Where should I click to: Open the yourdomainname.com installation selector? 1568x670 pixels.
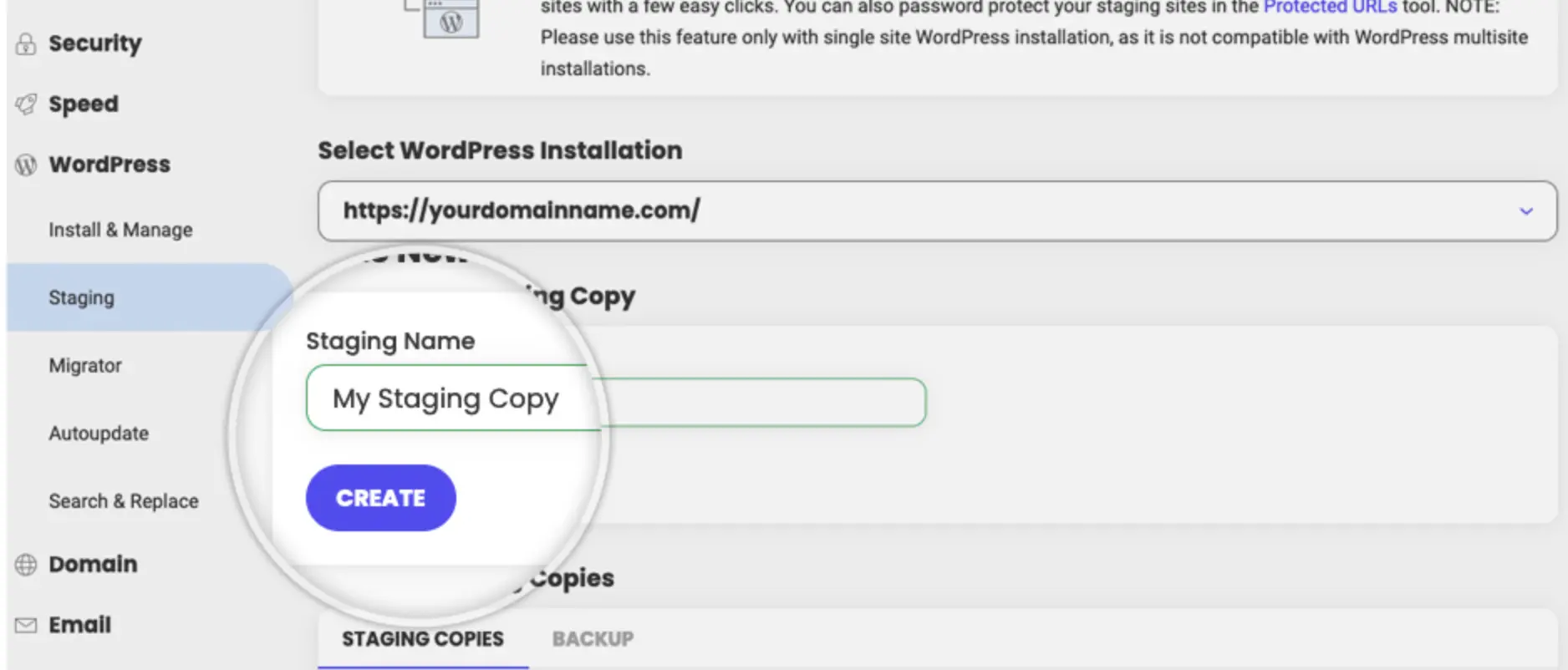tap(919, 211)
